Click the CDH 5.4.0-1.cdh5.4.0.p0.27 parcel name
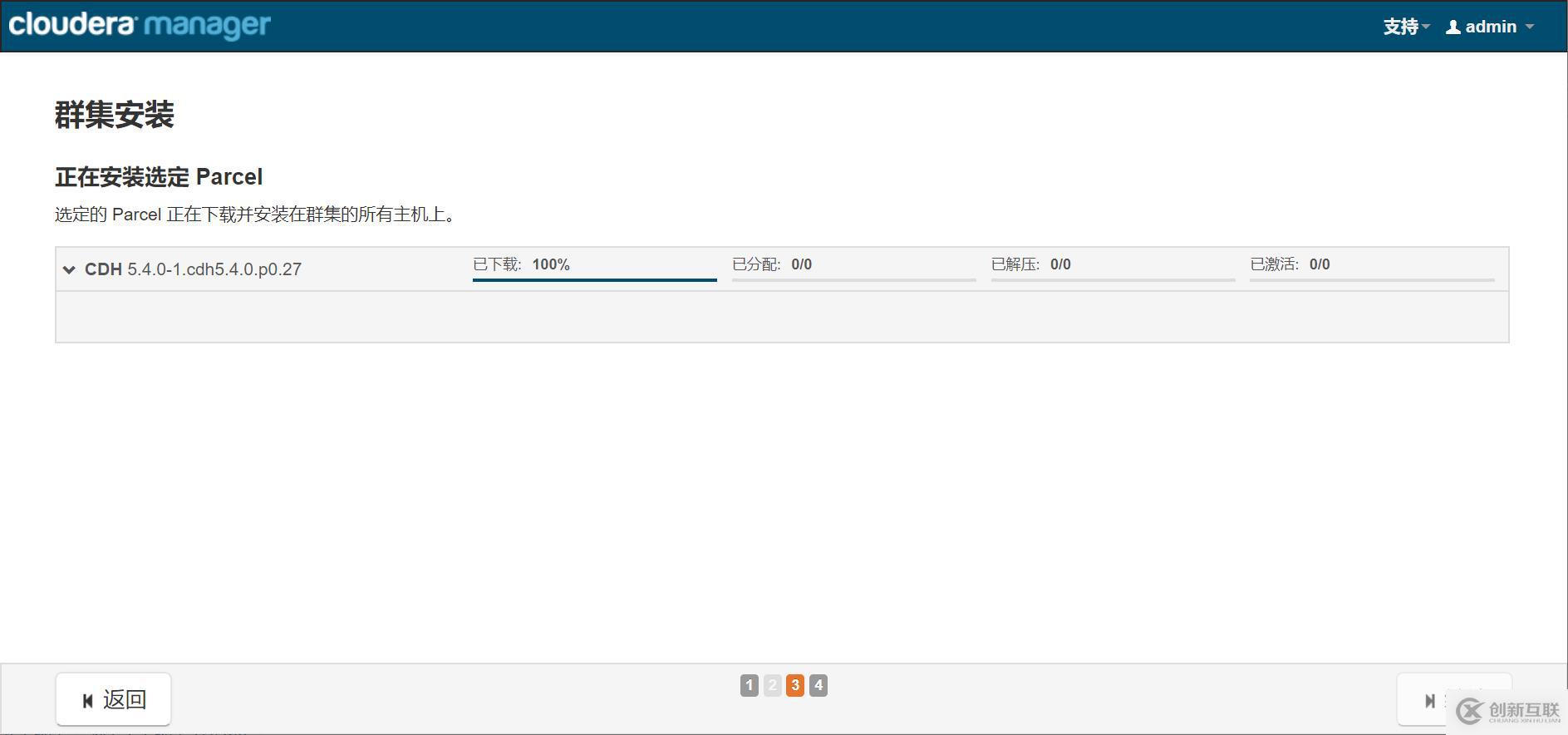The height and width of the screenshot is (735, 1568). click(193, 269)
